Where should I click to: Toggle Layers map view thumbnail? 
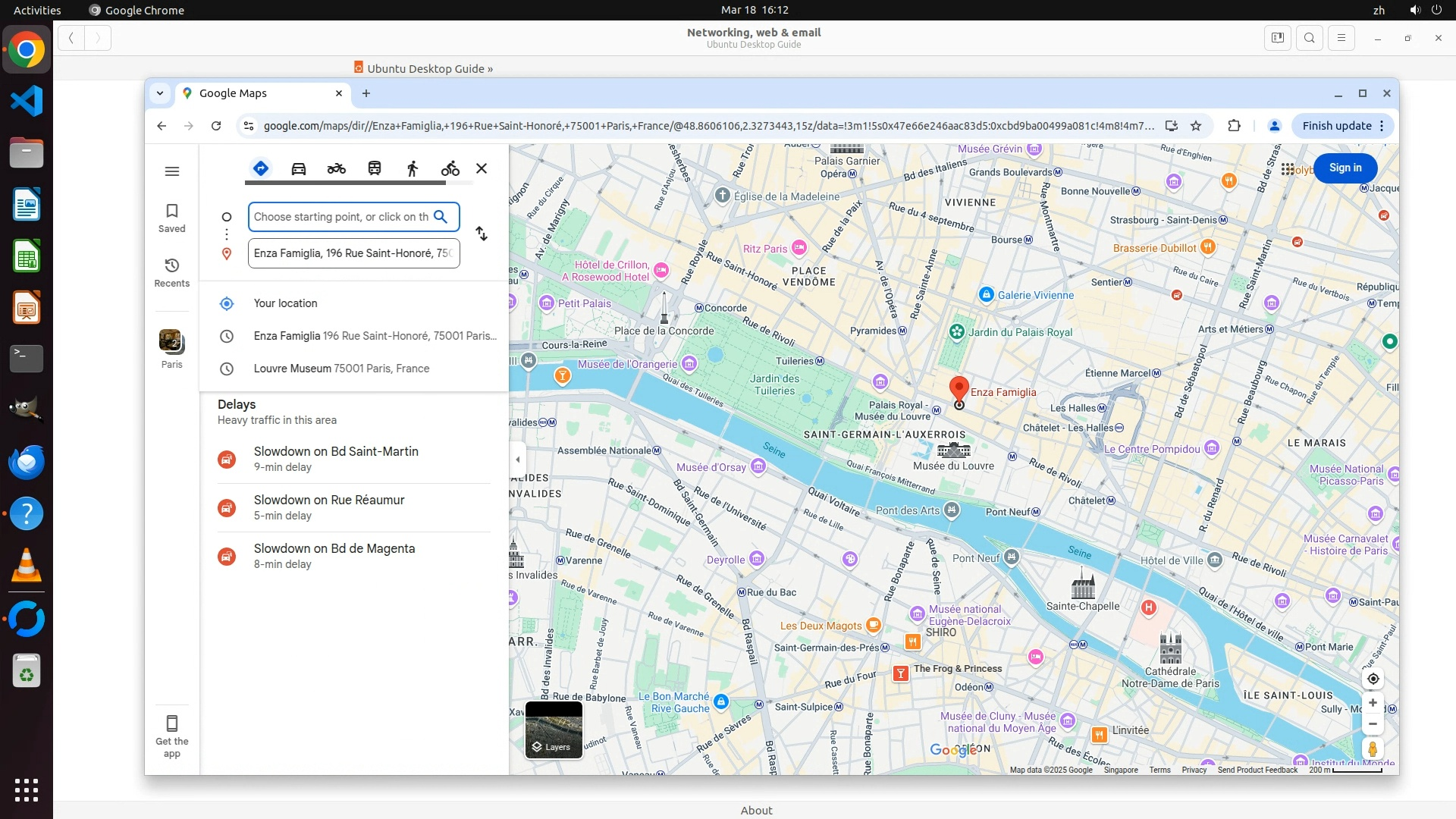554,730
